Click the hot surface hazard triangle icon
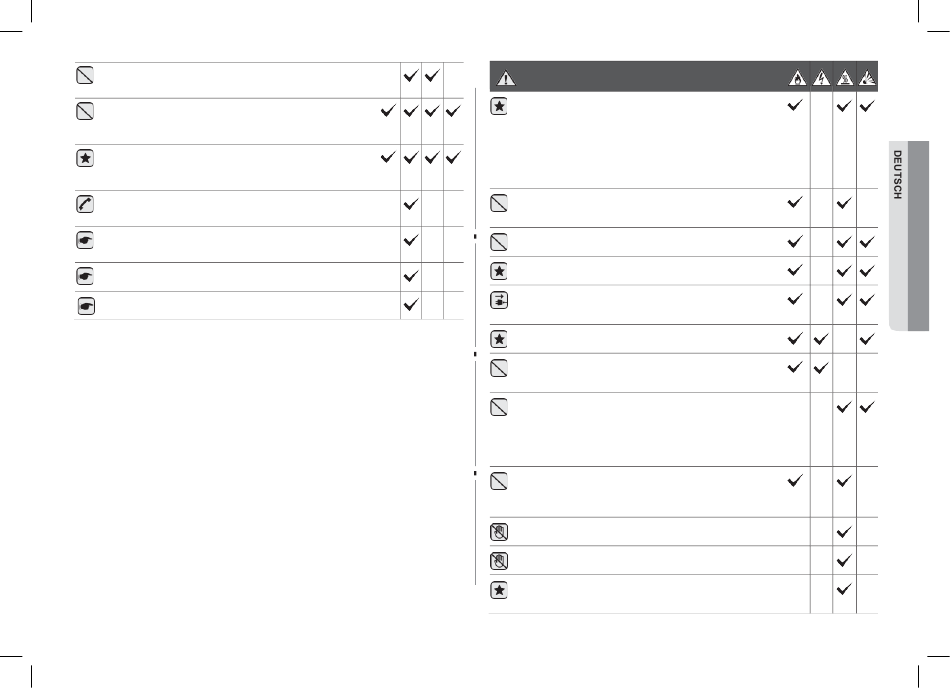950x688 pixels. [x=845, y=78]
